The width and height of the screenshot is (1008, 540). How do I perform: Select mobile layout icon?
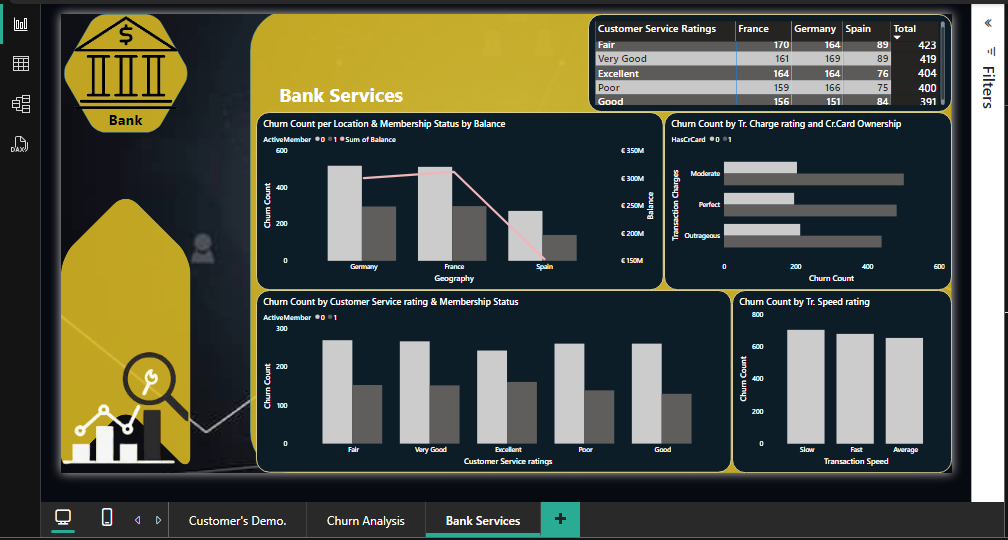coord(107,518)
